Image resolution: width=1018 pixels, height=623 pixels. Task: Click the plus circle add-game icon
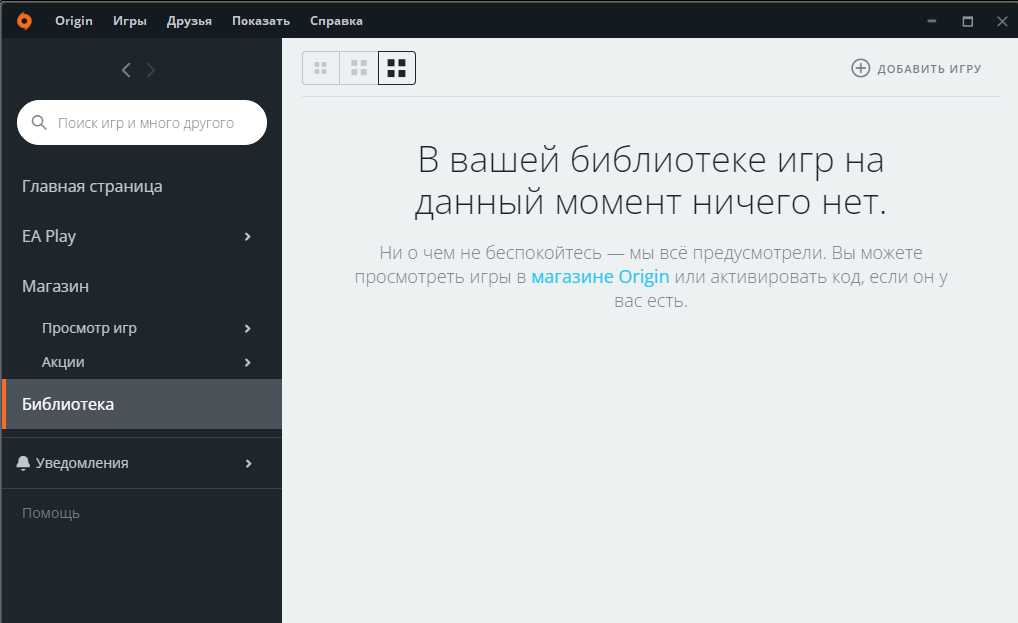click(860, 68)
